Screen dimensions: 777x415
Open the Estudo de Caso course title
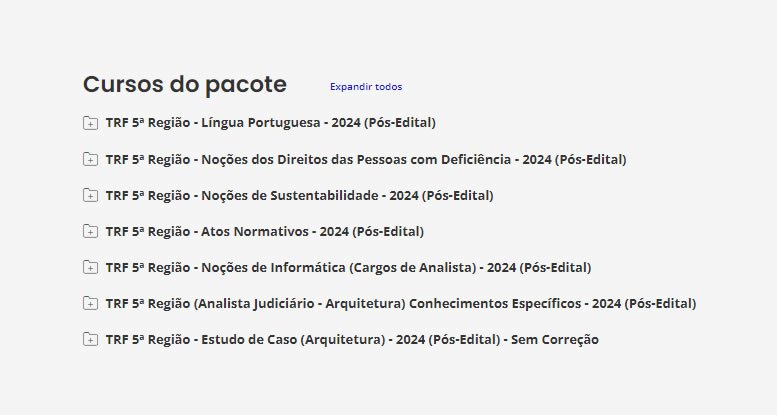click(352, 339)
